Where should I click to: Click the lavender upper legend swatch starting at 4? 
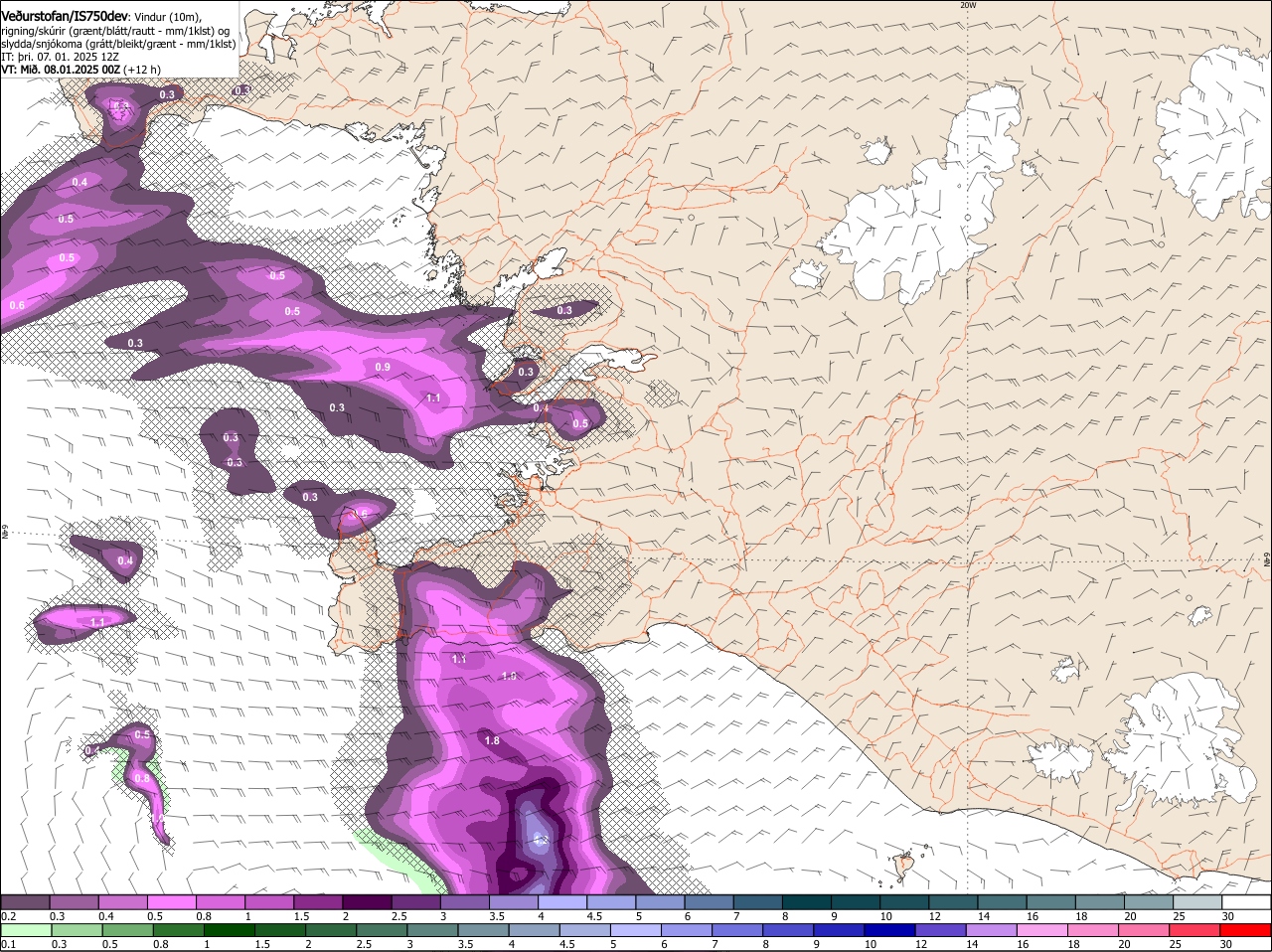563,902
